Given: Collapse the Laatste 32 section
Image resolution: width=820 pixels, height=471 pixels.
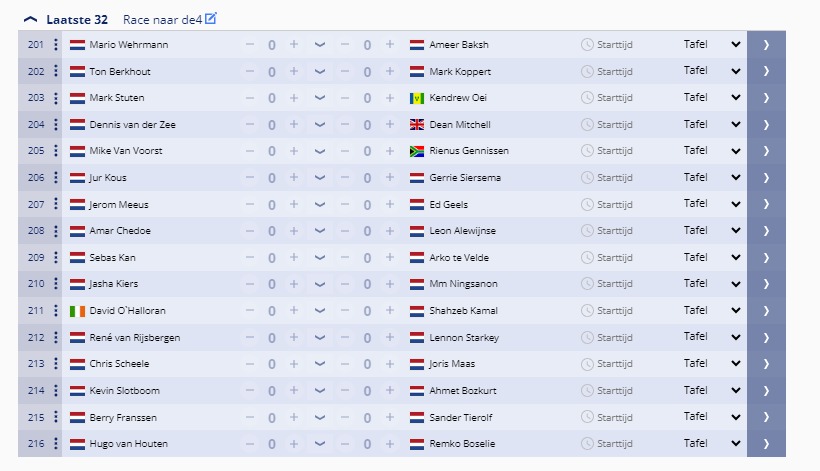Looking at the screenshot, I should coord(30,20).
